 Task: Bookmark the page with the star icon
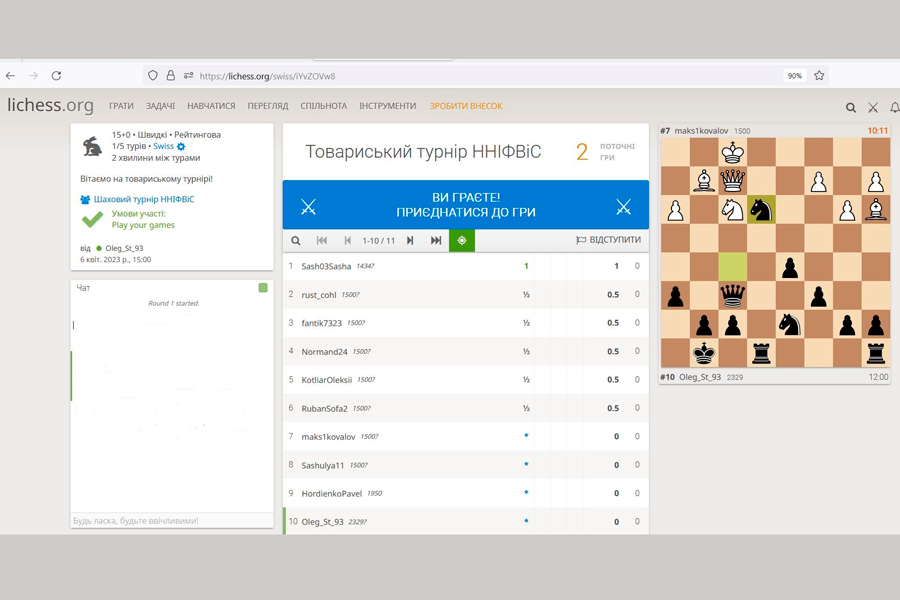(819, 75)
